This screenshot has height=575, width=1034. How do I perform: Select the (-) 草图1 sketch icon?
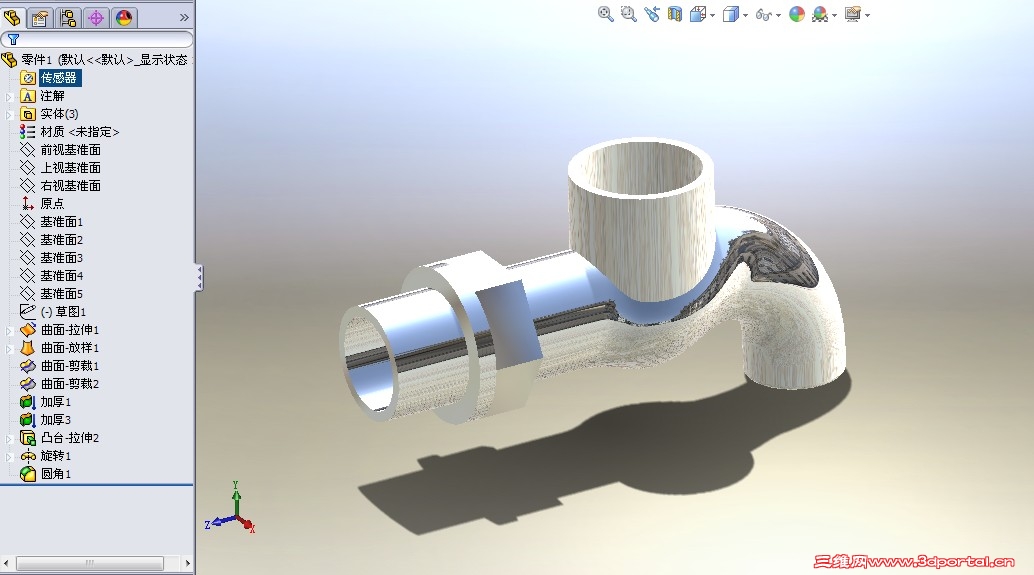[x=28, y=311]
